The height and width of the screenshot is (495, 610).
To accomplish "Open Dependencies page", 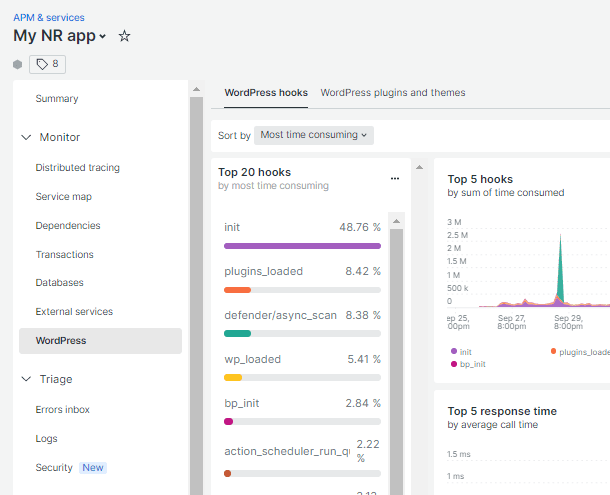I will 68,226.
